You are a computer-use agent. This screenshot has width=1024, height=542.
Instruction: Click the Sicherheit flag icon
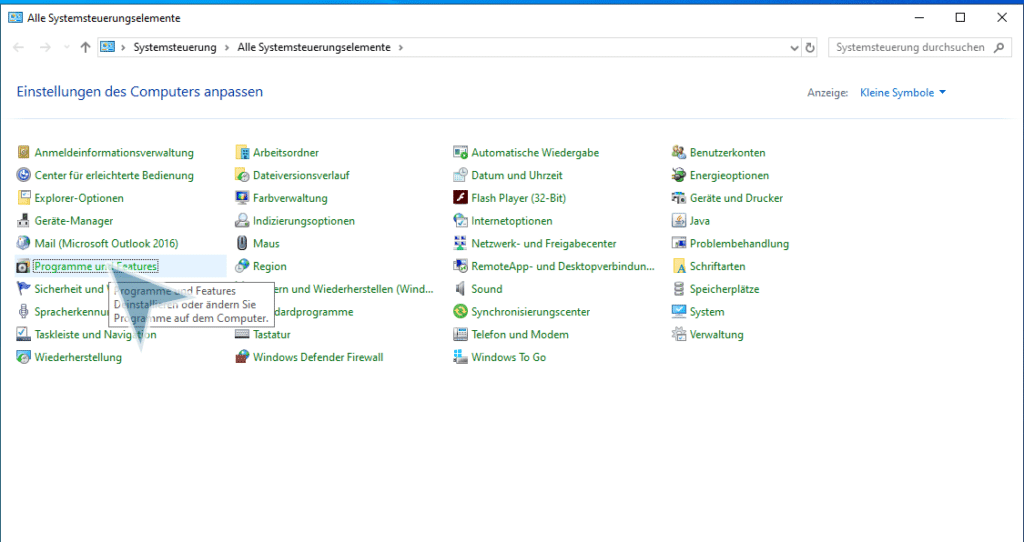pos(24,289)
